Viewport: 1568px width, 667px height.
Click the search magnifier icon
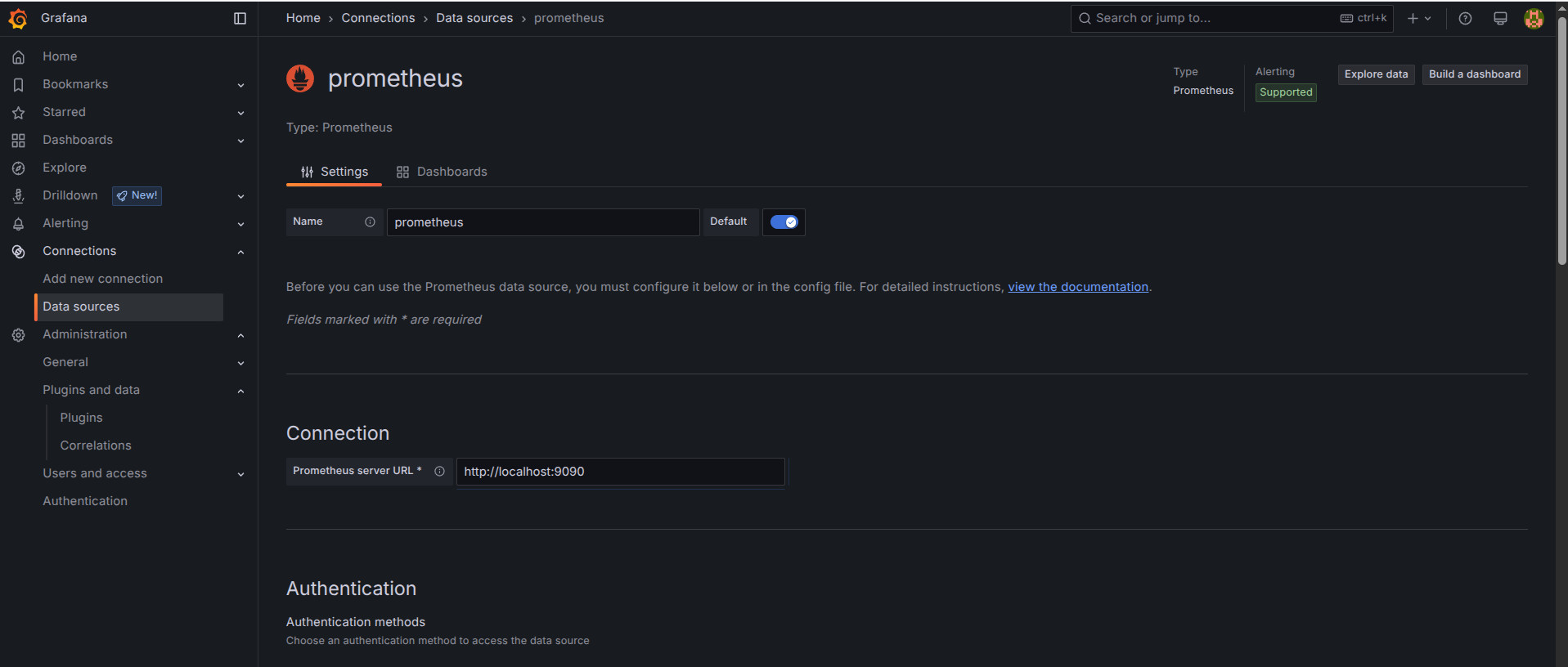tap(1085, 18)
